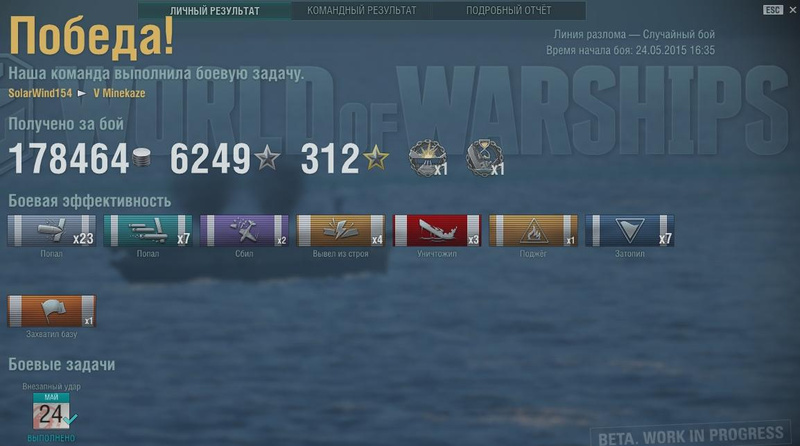Viewport: 800px width, 446px height.
Task: Open the Командный результат tab
Action: pyautogui.click(x=361, y=10)
